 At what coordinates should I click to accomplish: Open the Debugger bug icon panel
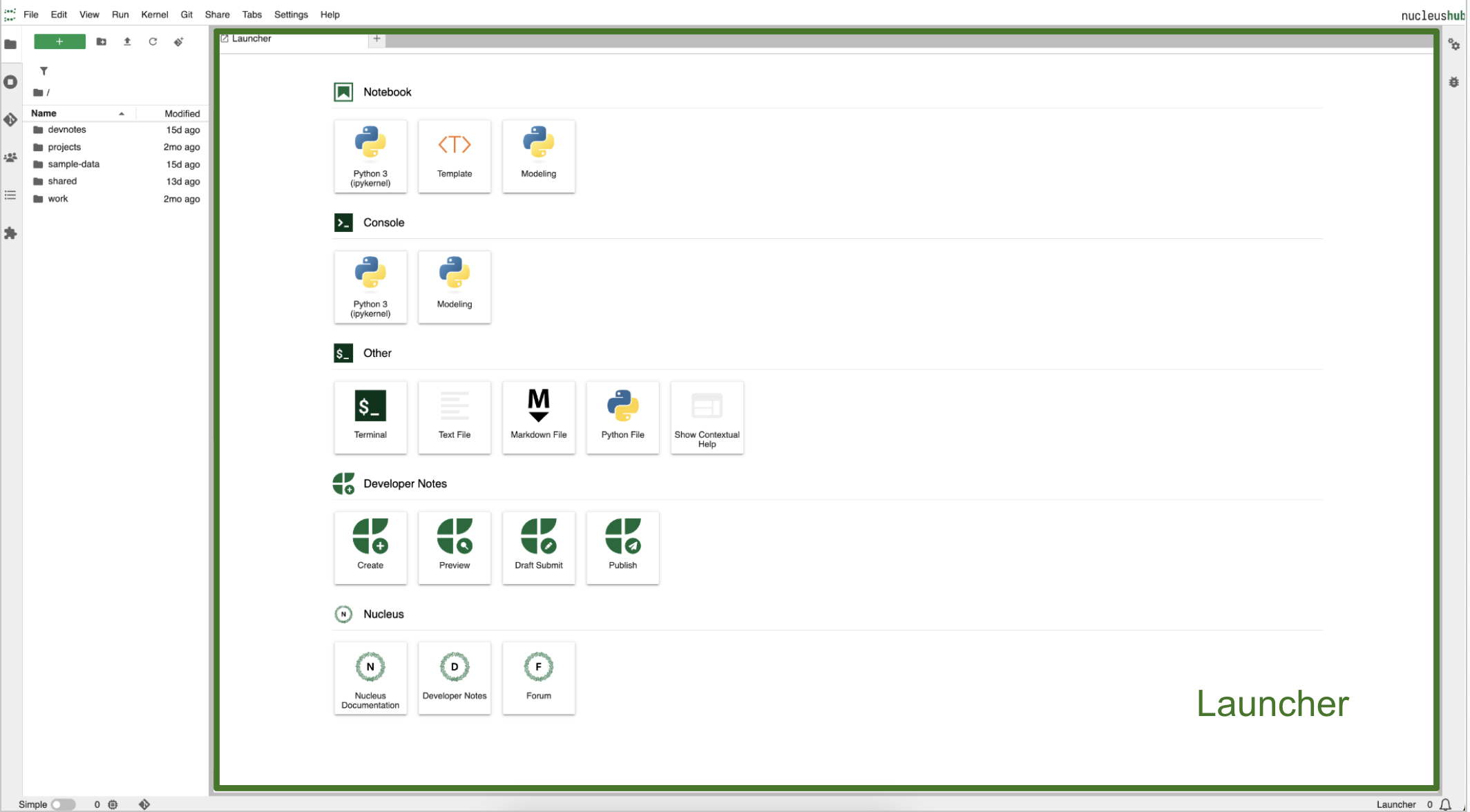point(1454,82)
